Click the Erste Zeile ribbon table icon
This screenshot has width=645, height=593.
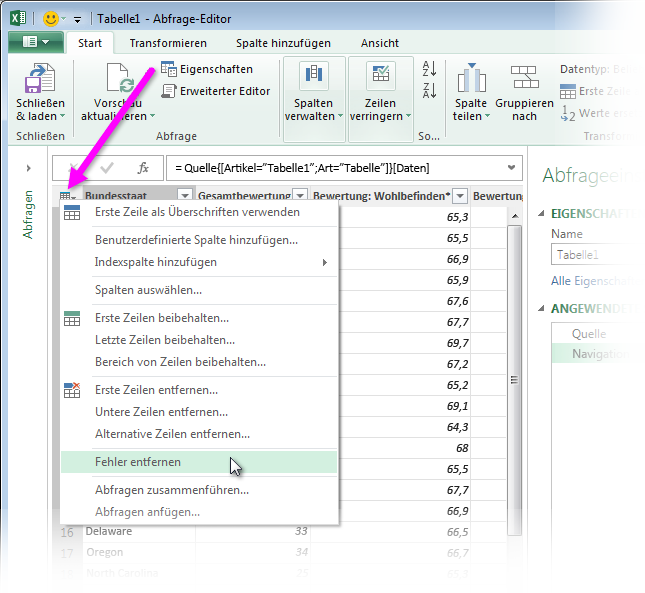568,91
